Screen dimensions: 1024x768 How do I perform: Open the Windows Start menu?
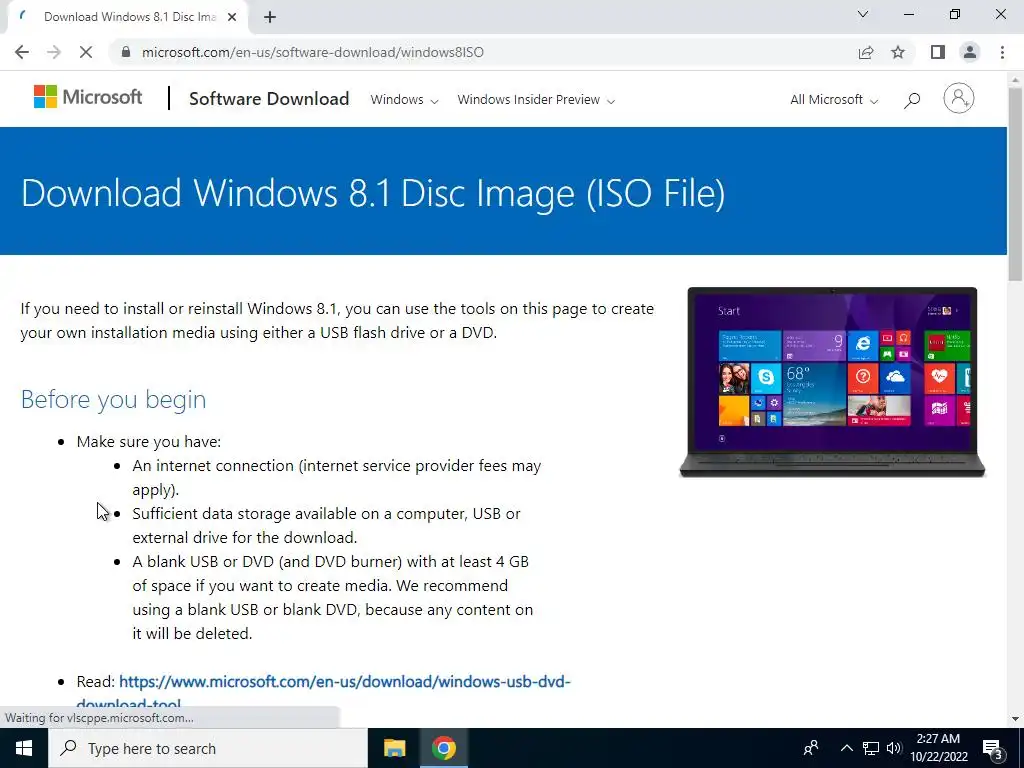24,748
